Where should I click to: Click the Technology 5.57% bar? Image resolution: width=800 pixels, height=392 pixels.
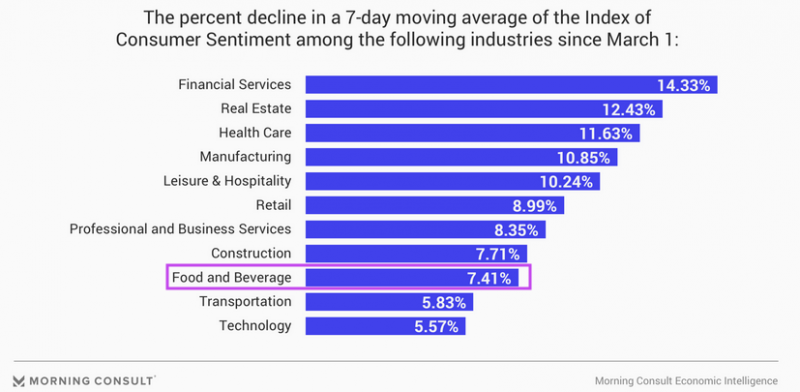pos(386,326)
